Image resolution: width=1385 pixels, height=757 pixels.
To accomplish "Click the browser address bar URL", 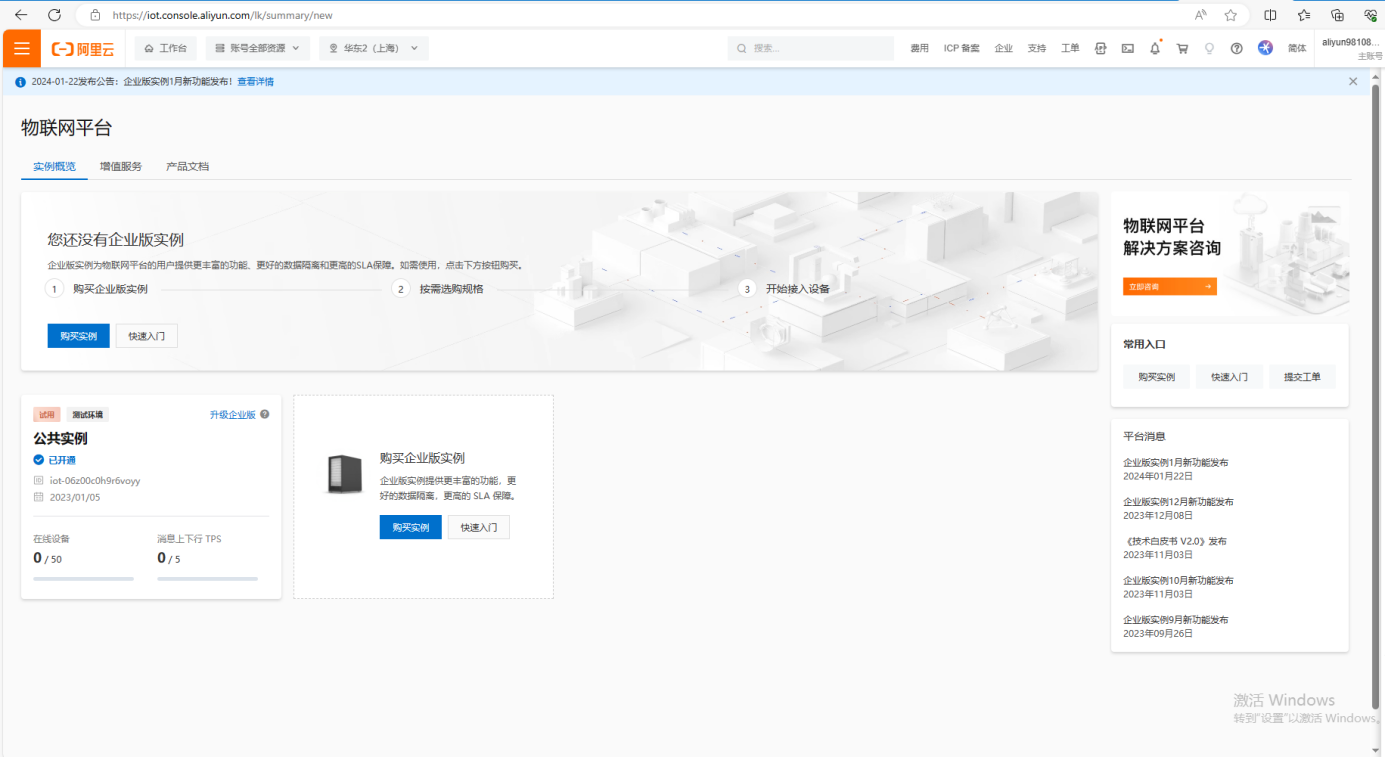I will coord(223,15).
